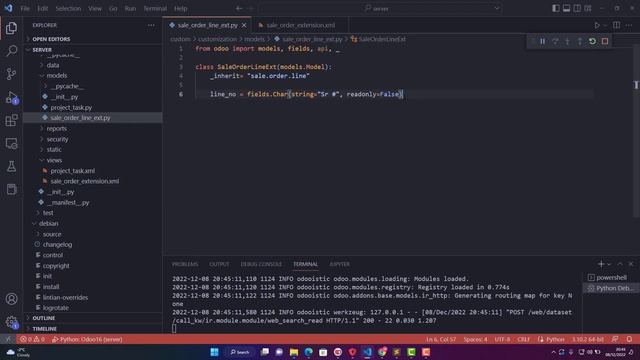Screen dimensions: 640x360
Task: Open File Explorer from taskbar
Action: [x=294, y=352]
